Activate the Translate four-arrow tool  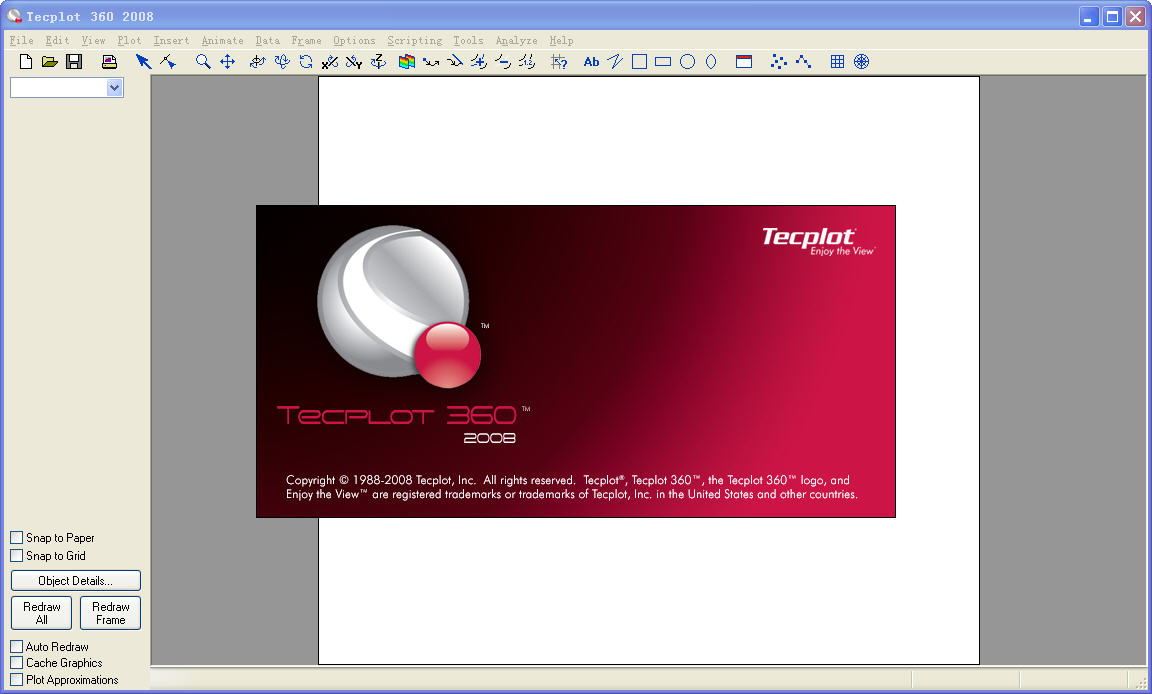[x=228, y=62]
